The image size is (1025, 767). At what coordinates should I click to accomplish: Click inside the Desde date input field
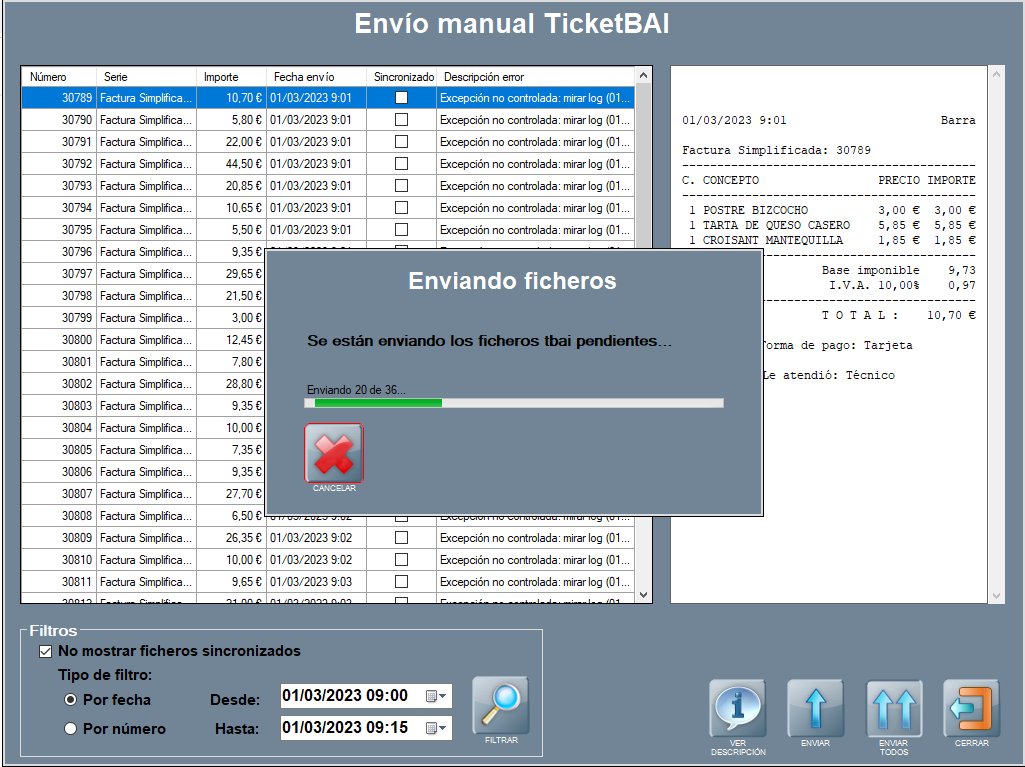click(x=345, y=696)
